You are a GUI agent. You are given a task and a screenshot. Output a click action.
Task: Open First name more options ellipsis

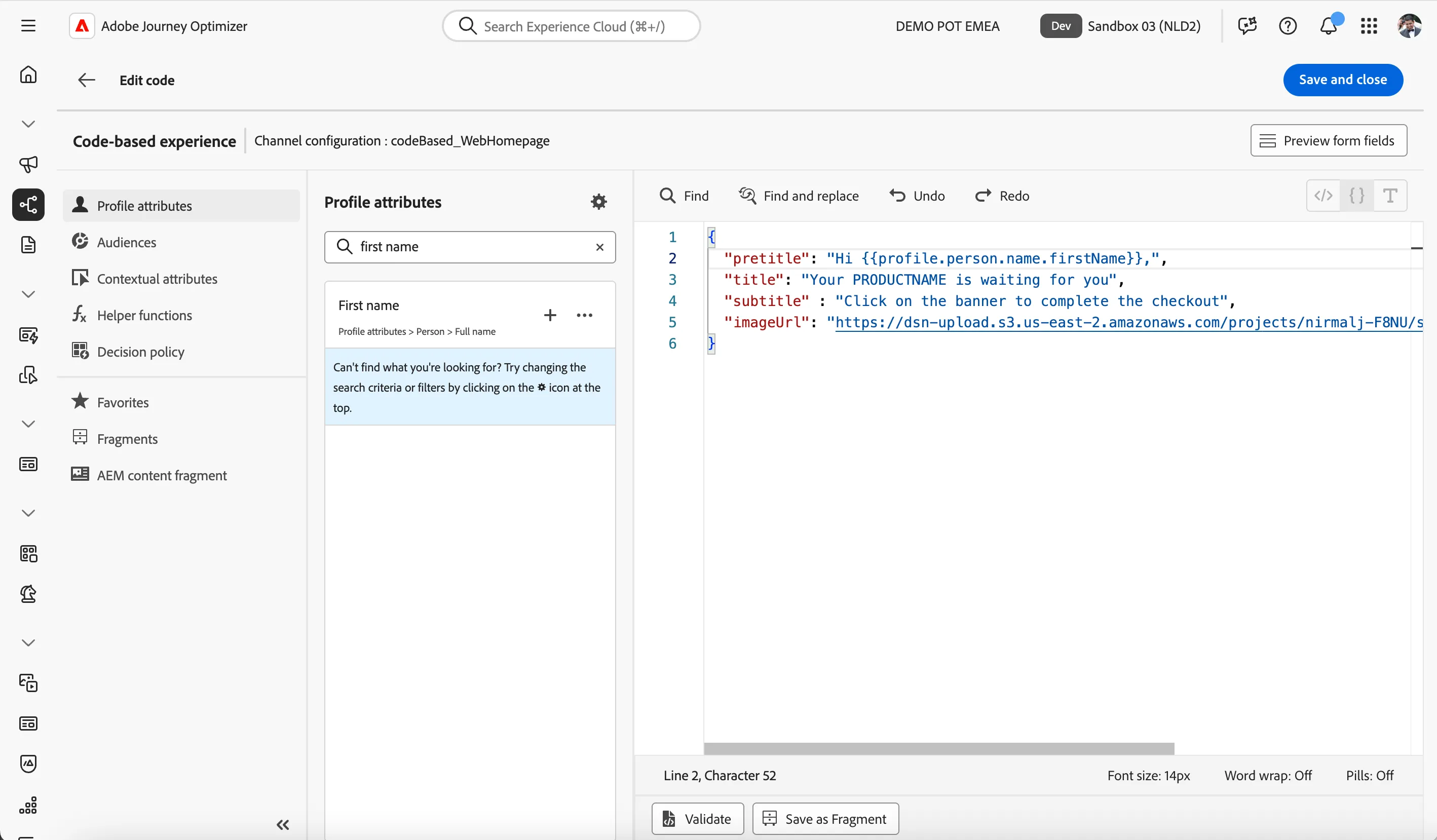(585, 315)
